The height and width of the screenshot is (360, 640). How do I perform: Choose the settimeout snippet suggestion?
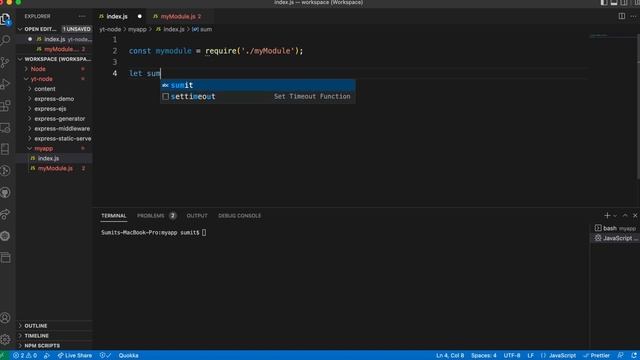point(258,96)
